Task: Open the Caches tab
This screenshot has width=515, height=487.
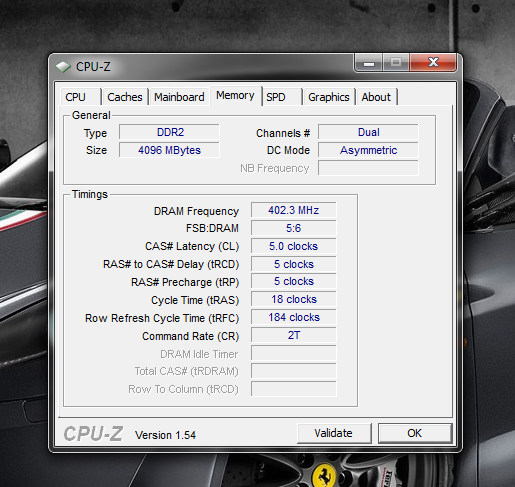Action: click(125, 97)
